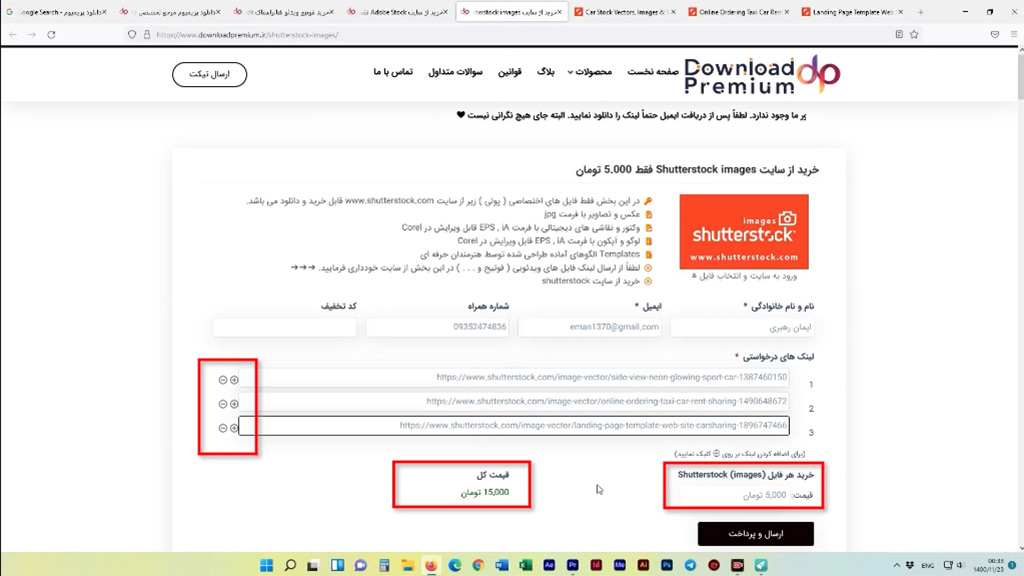Open Adobe Premiere Pro from the taskbar
Image resolution: width=1024 pixels, height=576 pixels.
point(573,565)
